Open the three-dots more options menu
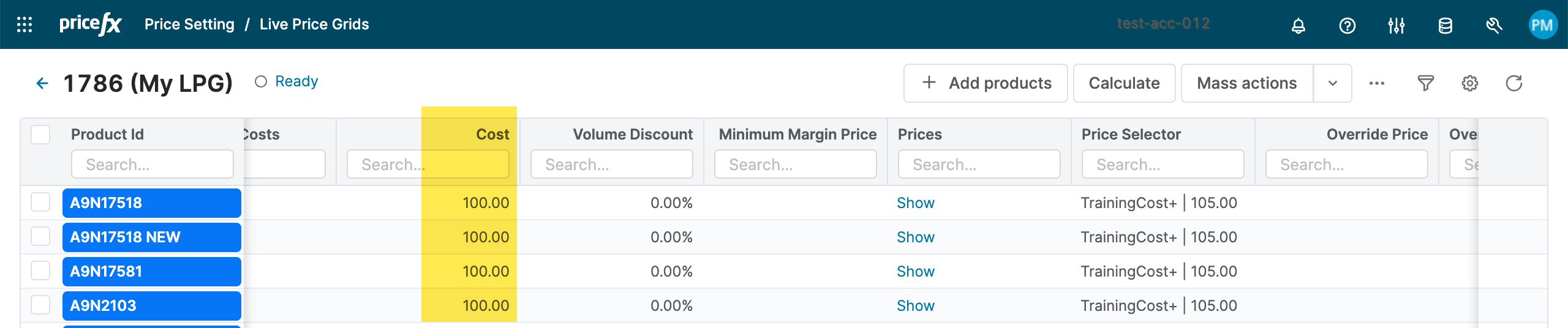Image resolution: width=1568 pixels, height=328 pixels. pos(1376,83)
